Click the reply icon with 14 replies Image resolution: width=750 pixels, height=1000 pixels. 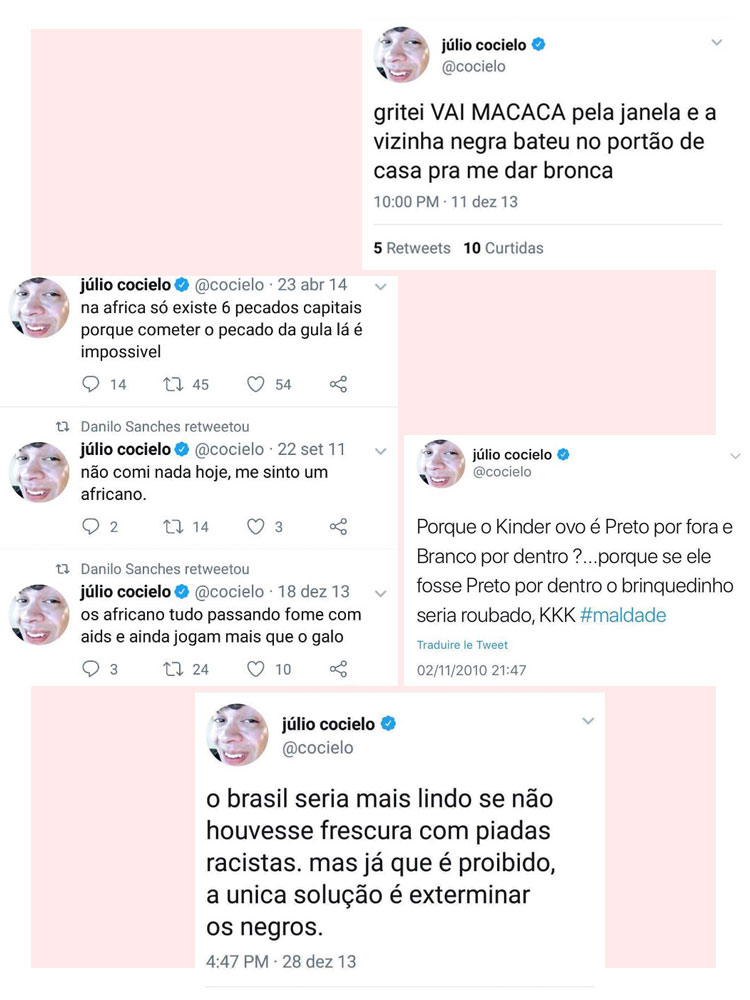click(91, 384)
